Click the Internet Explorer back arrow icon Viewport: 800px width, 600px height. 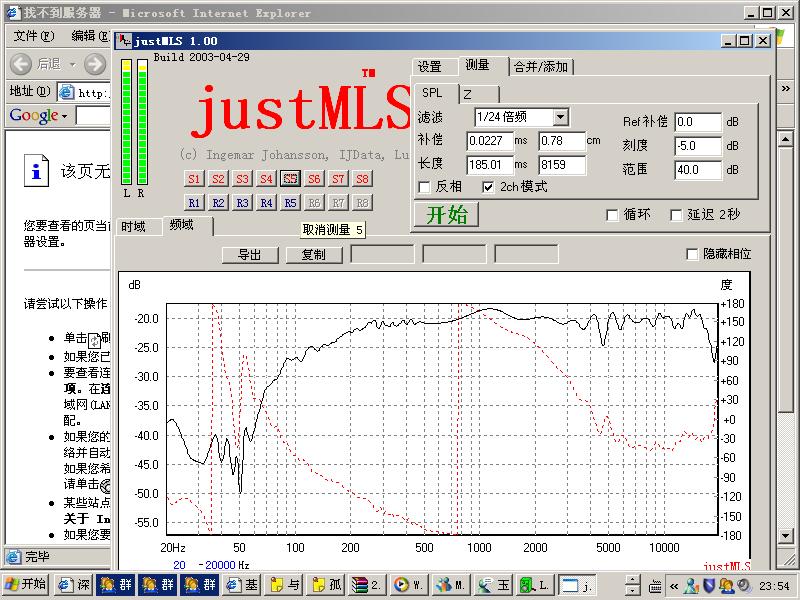pos(21,64)
